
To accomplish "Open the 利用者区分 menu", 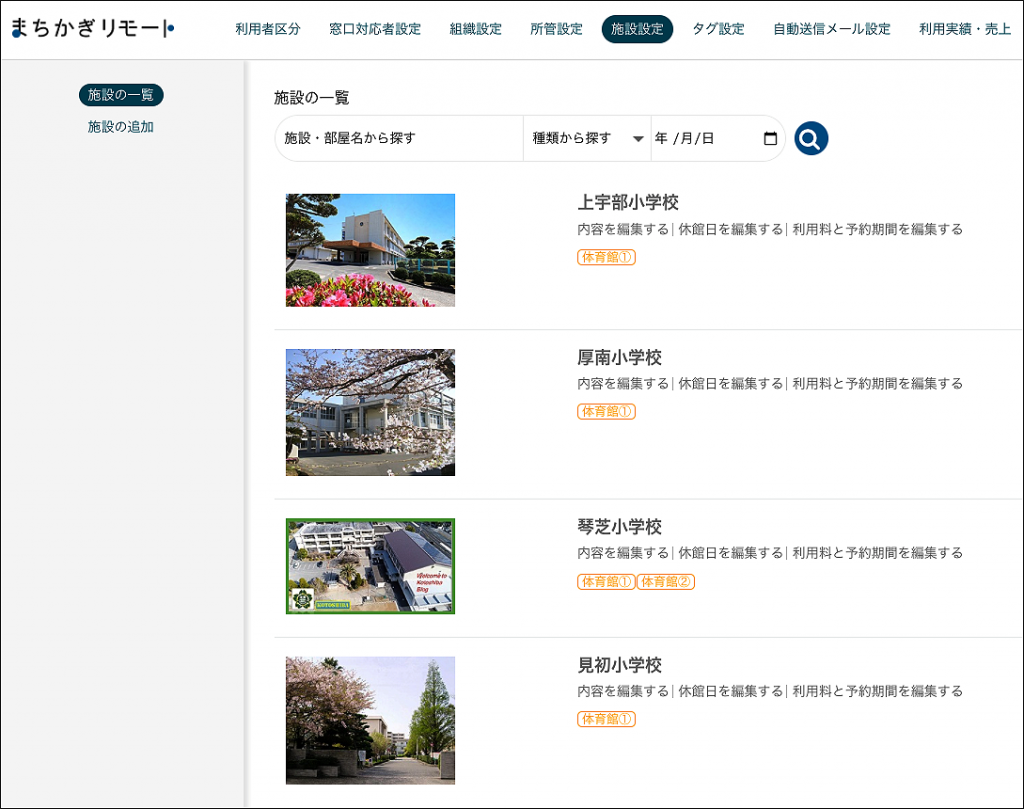I will 268,29.
